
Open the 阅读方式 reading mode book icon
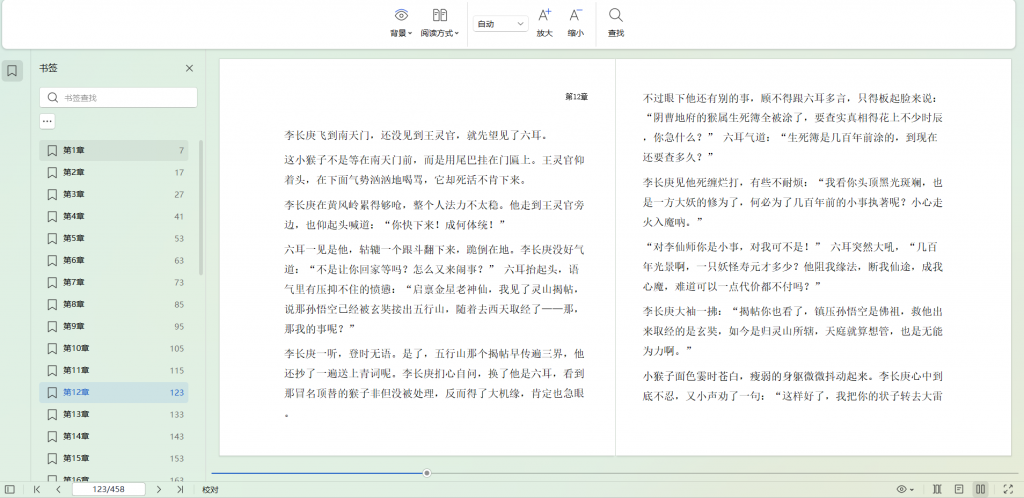(440, 15)
